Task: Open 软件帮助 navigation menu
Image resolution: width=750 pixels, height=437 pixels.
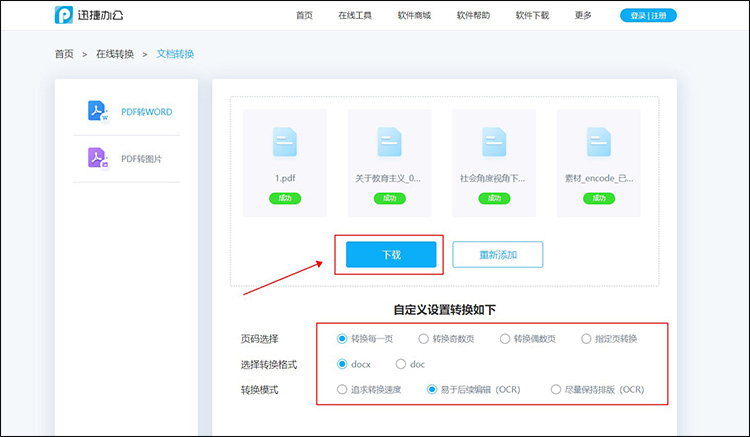Action: pyautogui.click(x=474, y=15)
